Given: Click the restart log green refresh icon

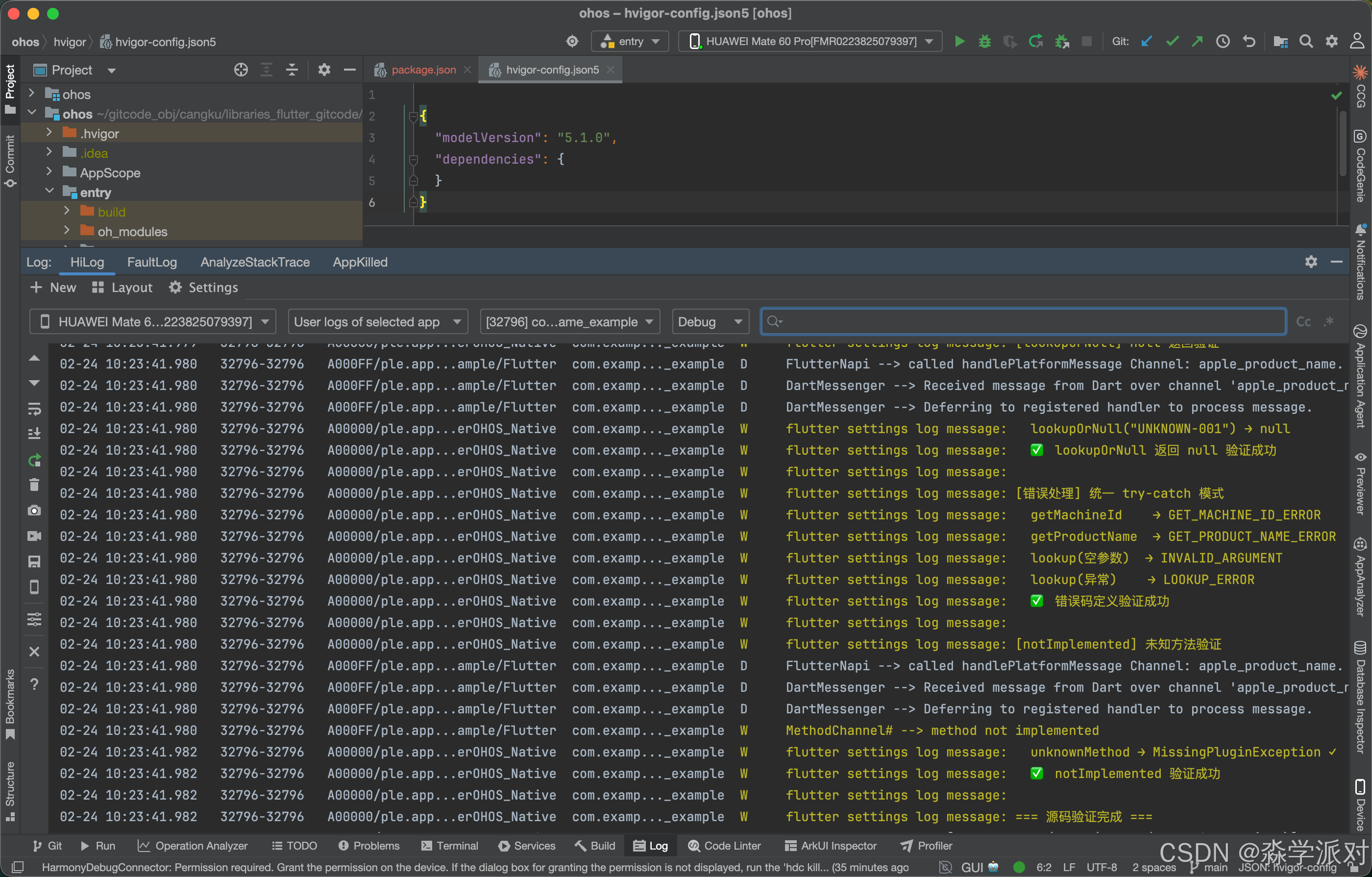Looking at the screenshot, I should click(x=34, y=460).
